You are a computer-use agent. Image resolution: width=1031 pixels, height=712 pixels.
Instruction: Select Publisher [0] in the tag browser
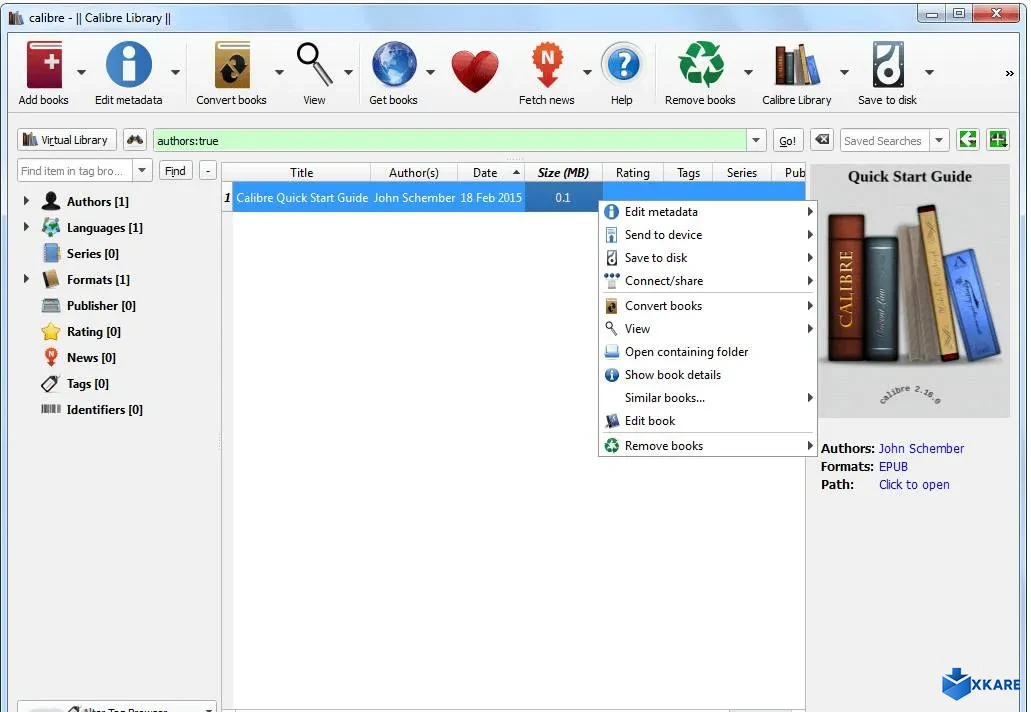coord(101,306)
